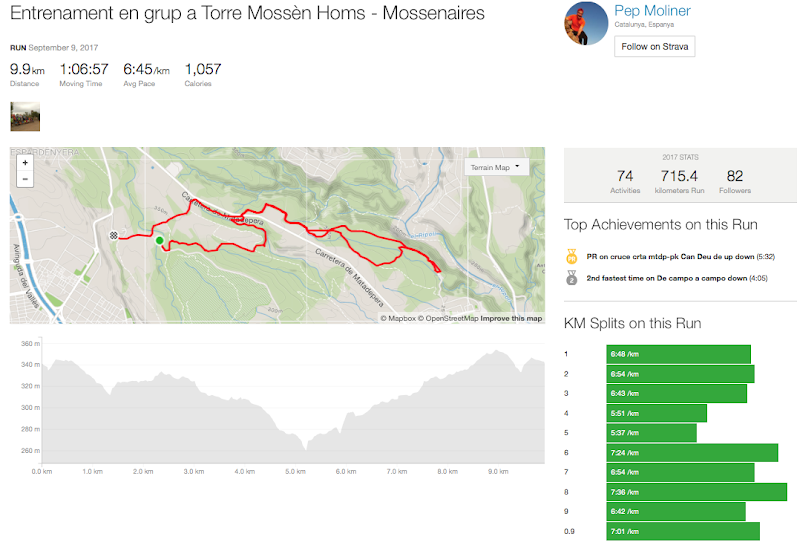Open the Can Deu PR segment
The image size is (800, 554).
[670, 257]
